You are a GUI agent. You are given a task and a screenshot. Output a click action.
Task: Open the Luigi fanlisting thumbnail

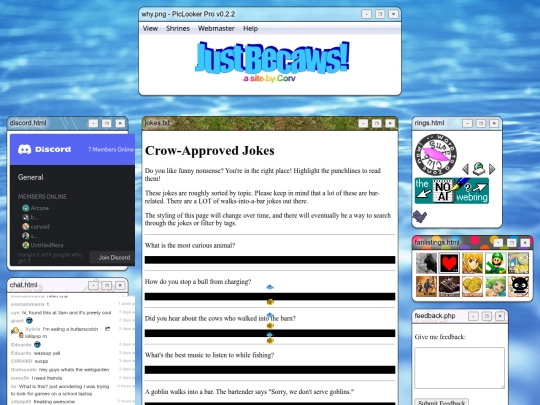(495, 263)
